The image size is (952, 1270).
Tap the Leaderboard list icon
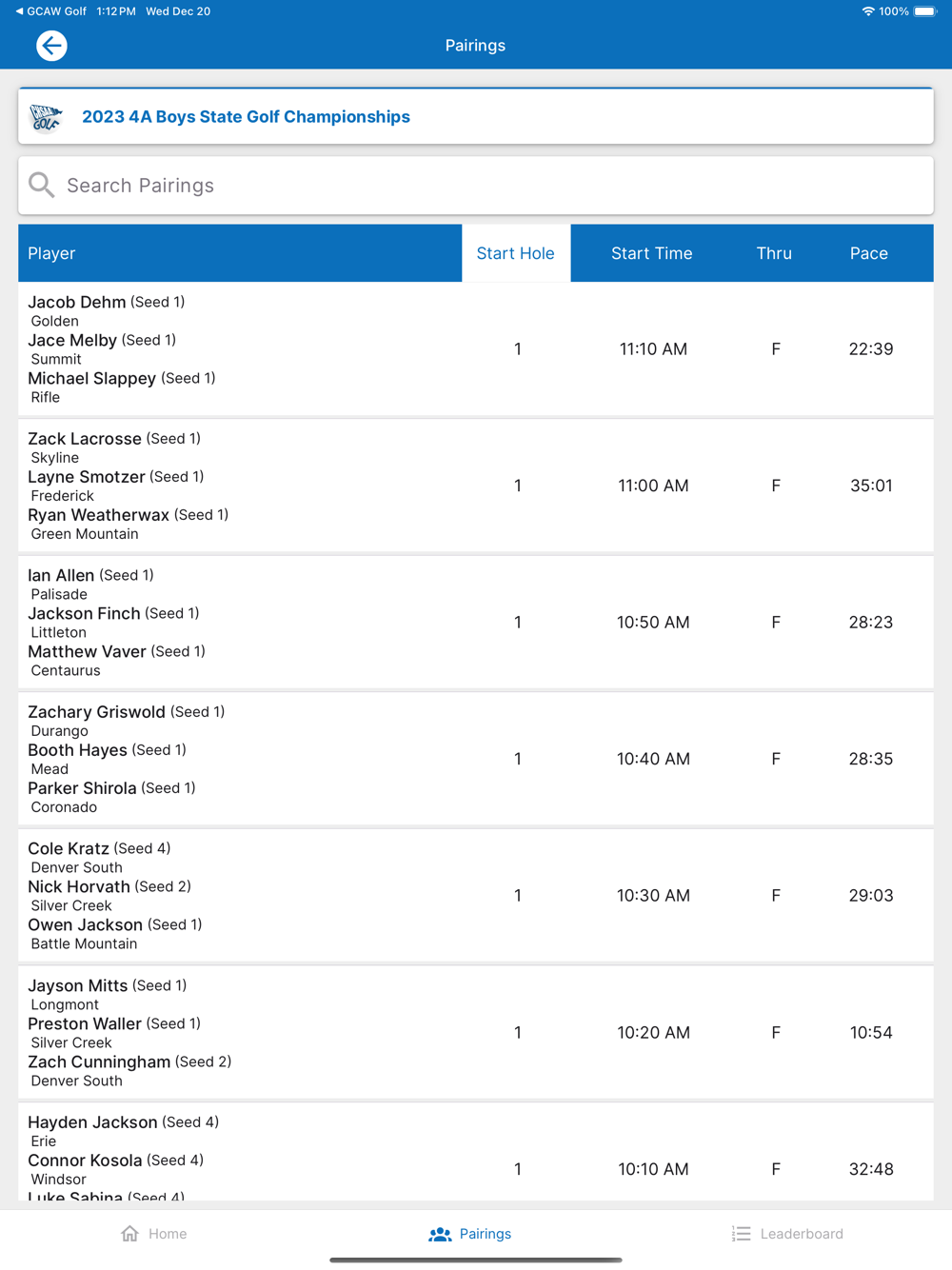coord(741,1234)
